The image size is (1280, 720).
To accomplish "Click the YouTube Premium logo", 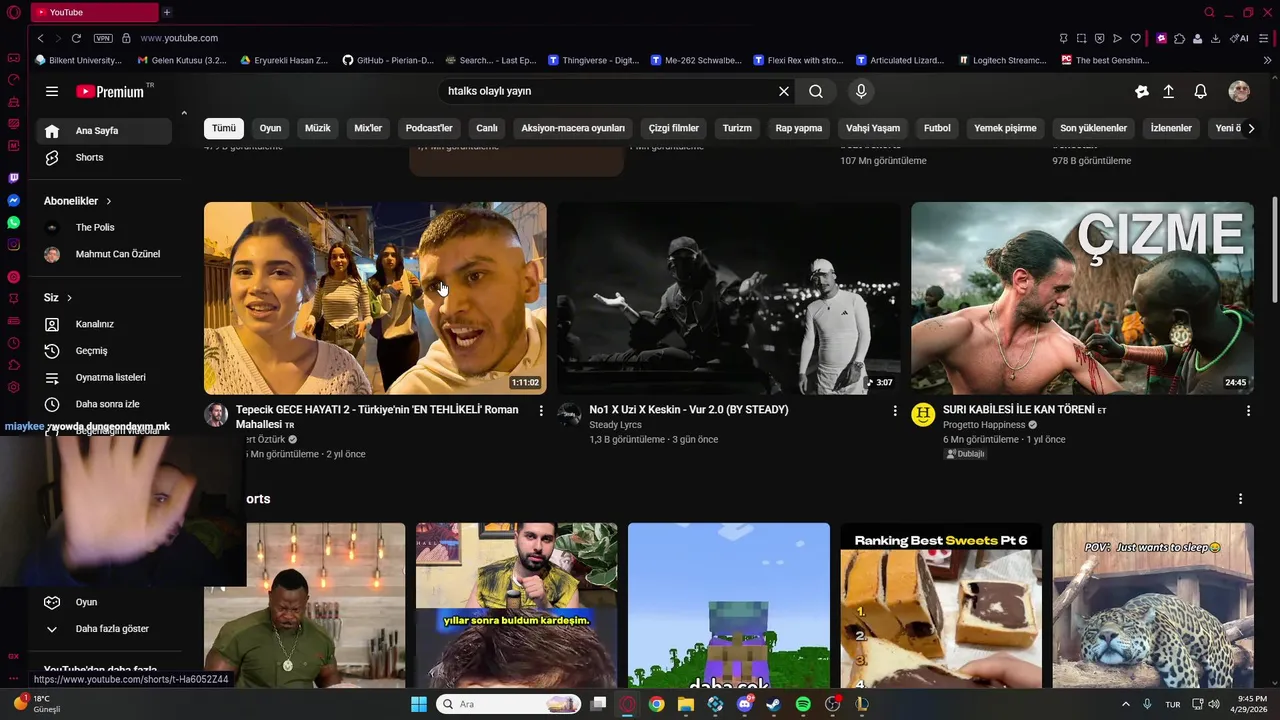I will coord(113,91).
